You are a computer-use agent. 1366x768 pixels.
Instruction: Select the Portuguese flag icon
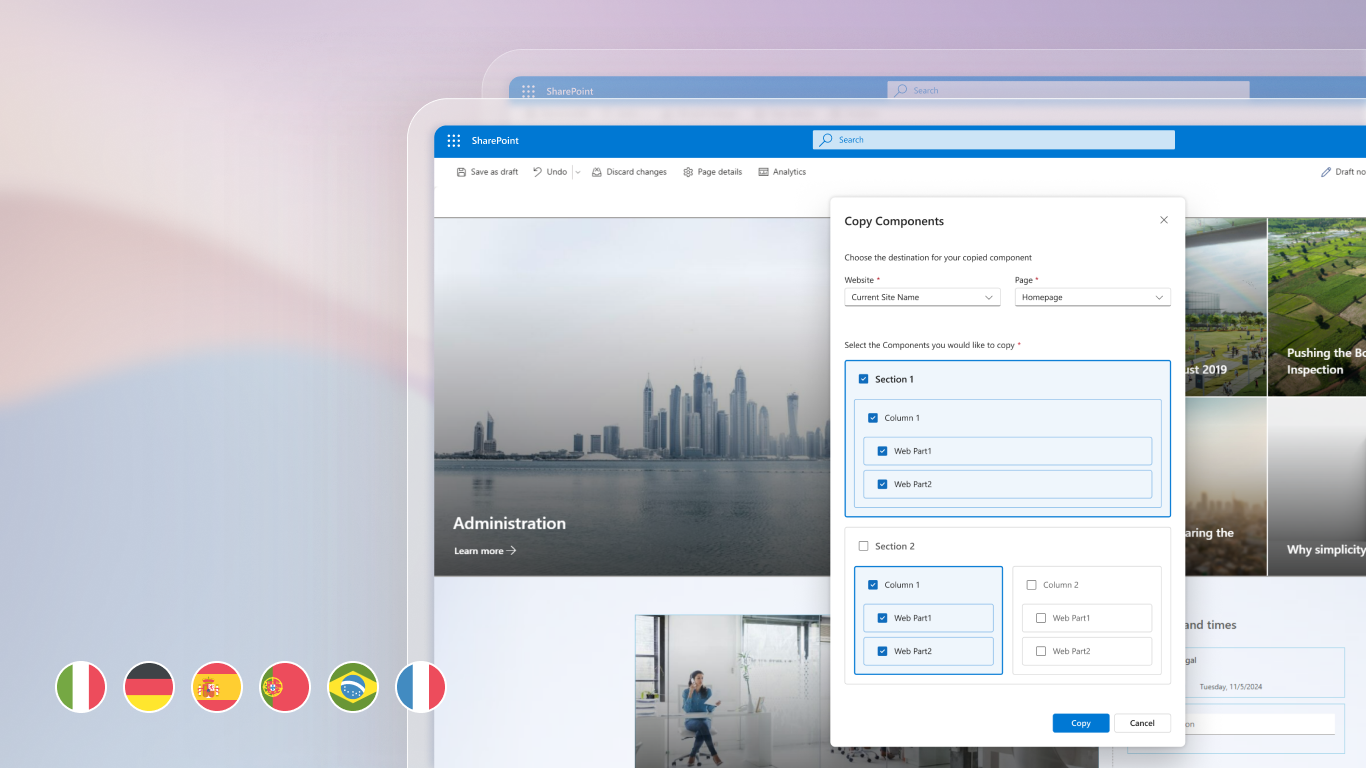click(285, 687)
